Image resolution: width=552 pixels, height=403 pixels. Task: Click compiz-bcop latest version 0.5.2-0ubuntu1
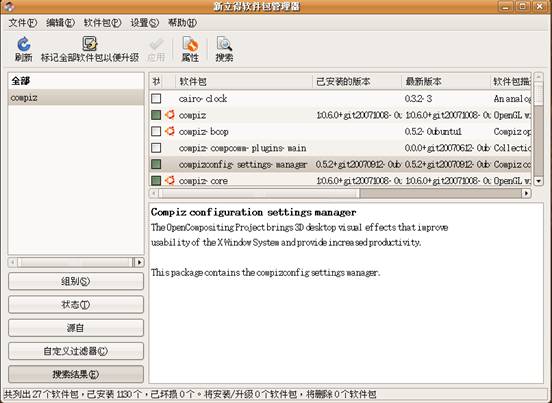pyautogui.click(x=433, y=132)
